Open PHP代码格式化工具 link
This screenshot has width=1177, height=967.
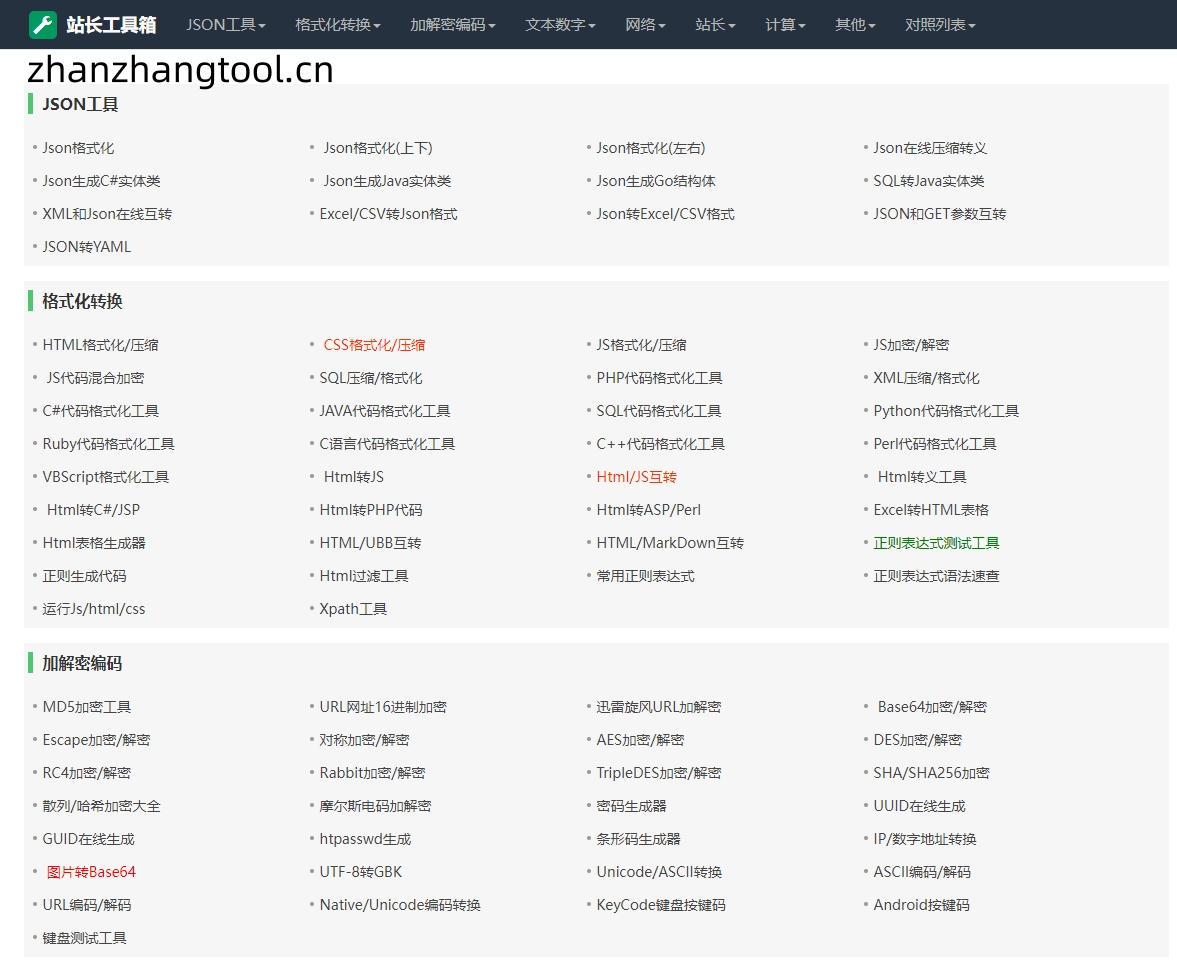(x=659, y=378)
